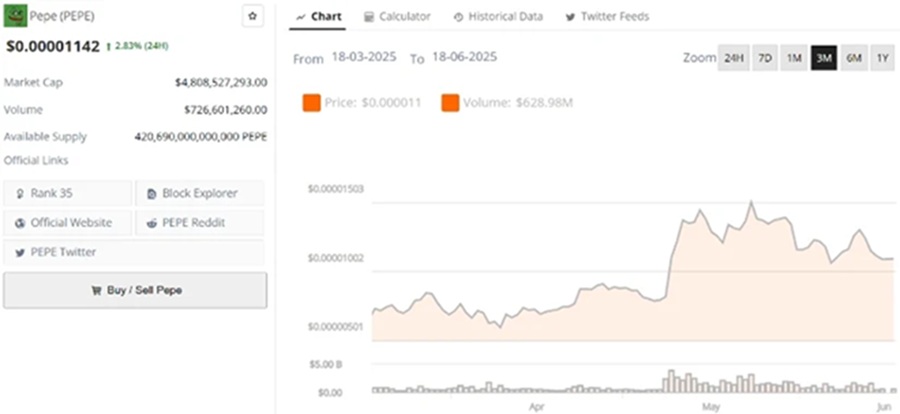Edit the To date 18-06-2025
Image resolution: width=900 pixels, height=414 pixels.
tap(465, 57)
